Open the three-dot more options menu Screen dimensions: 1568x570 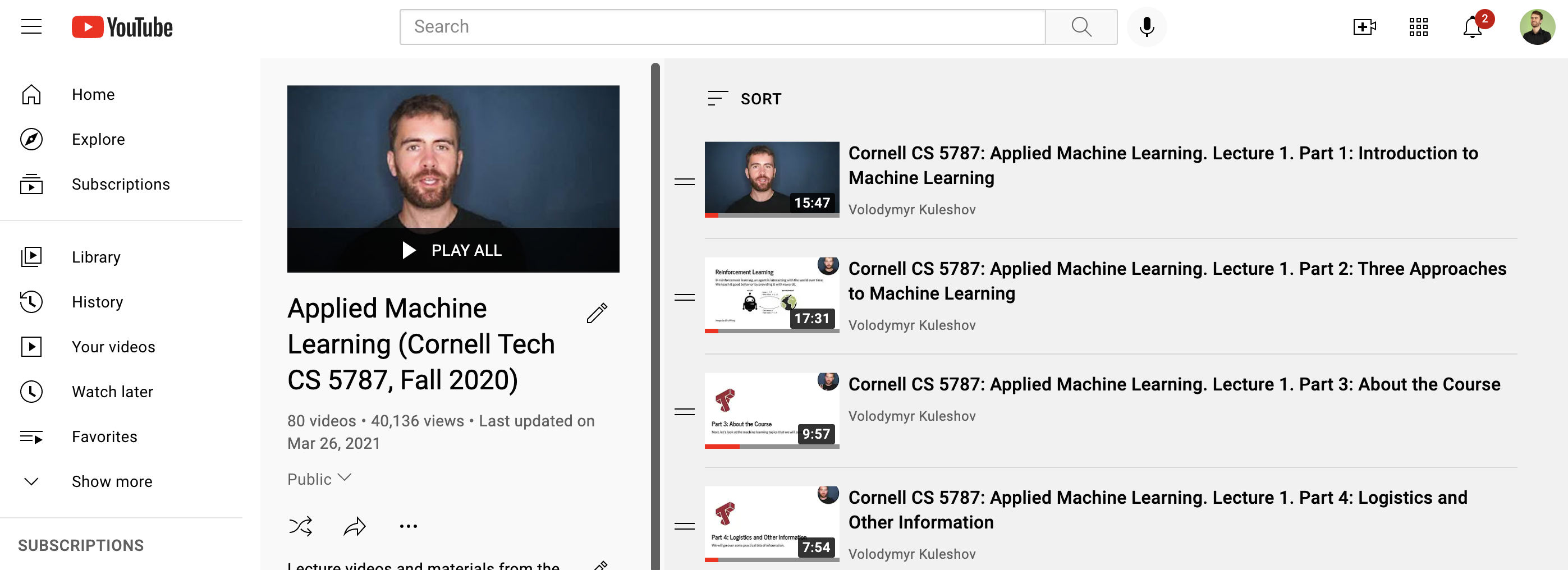pyautogui.click(x=409, y=526)
